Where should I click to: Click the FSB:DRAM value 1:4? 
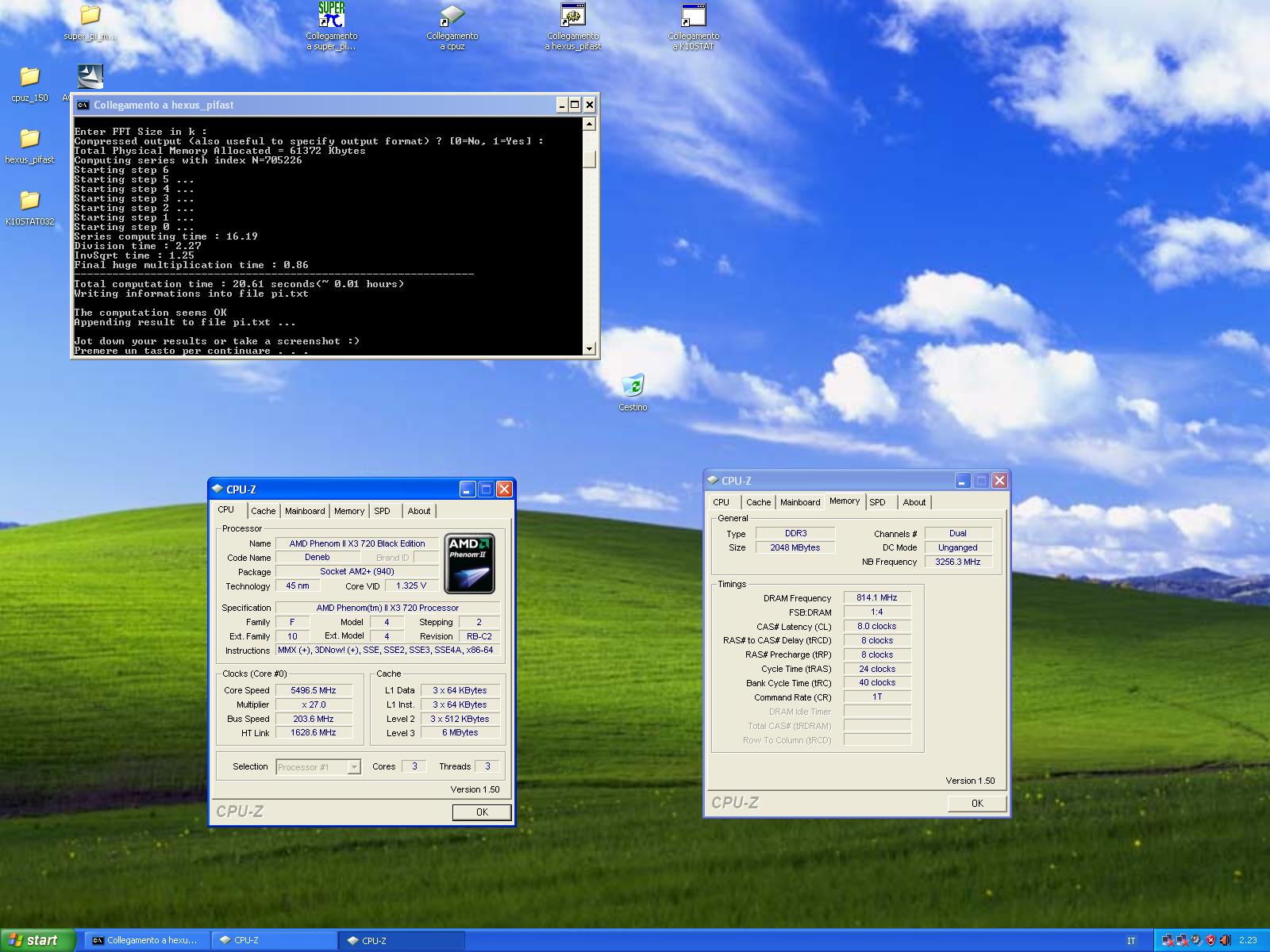(x=877, y=612)
